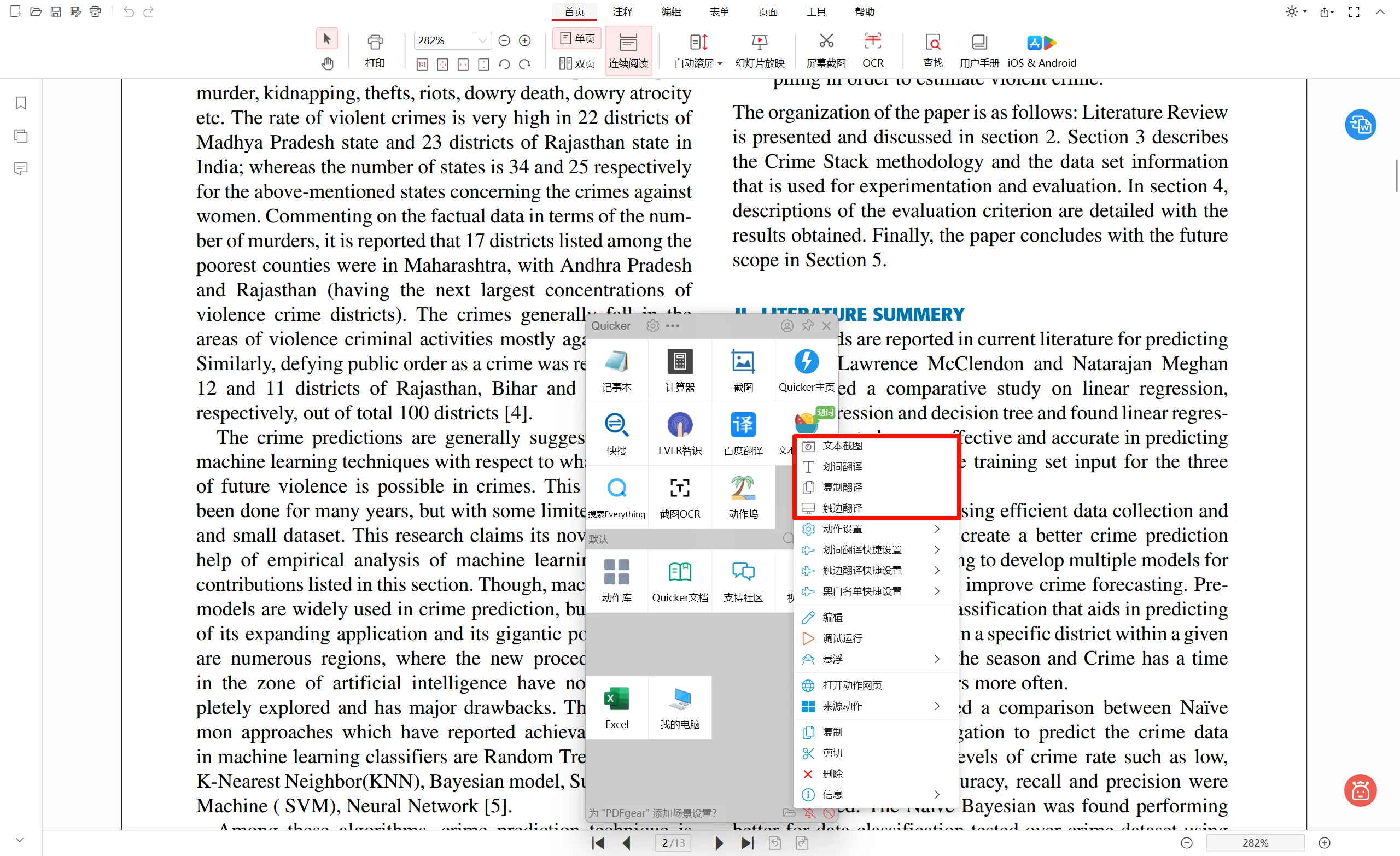Open 截图OCR action in Quicker panel
The width and height of the screenshot is (1400, 856).
680,497
